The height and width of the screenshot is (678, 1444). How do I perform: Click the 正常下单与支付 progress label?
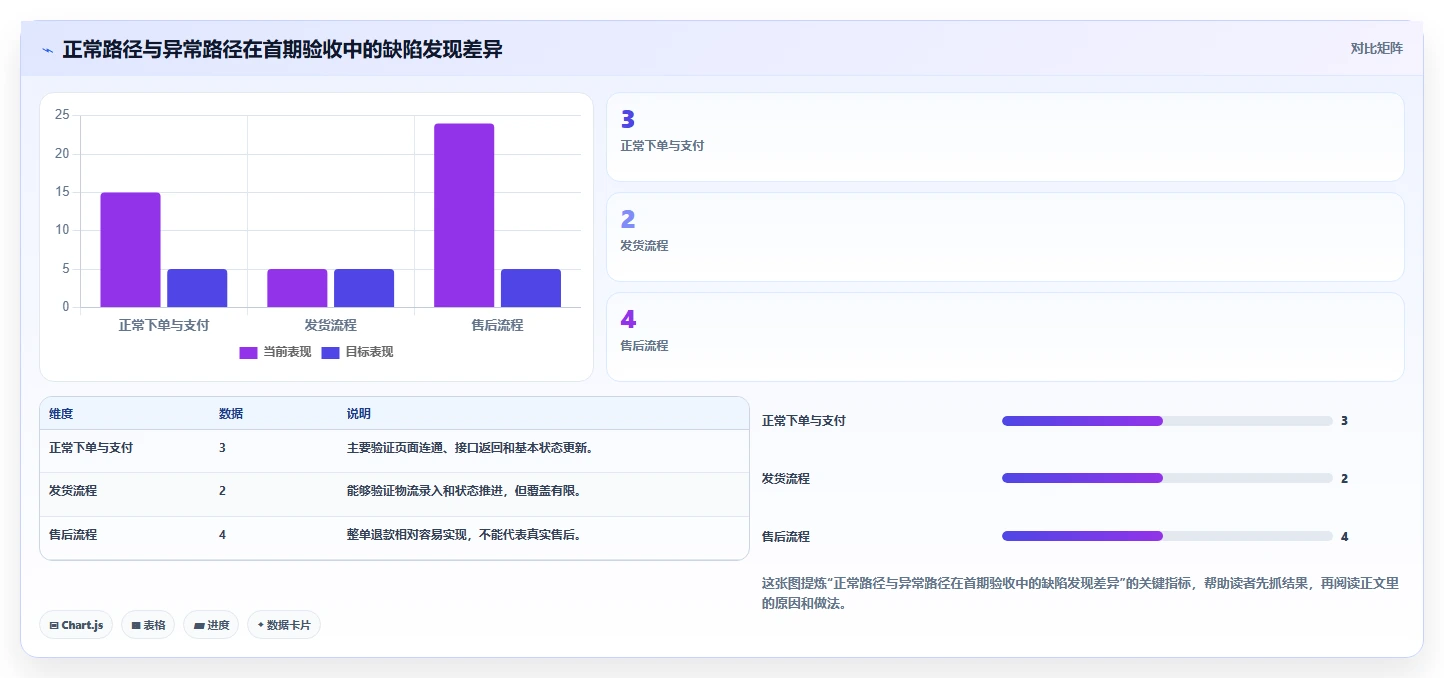804,421
